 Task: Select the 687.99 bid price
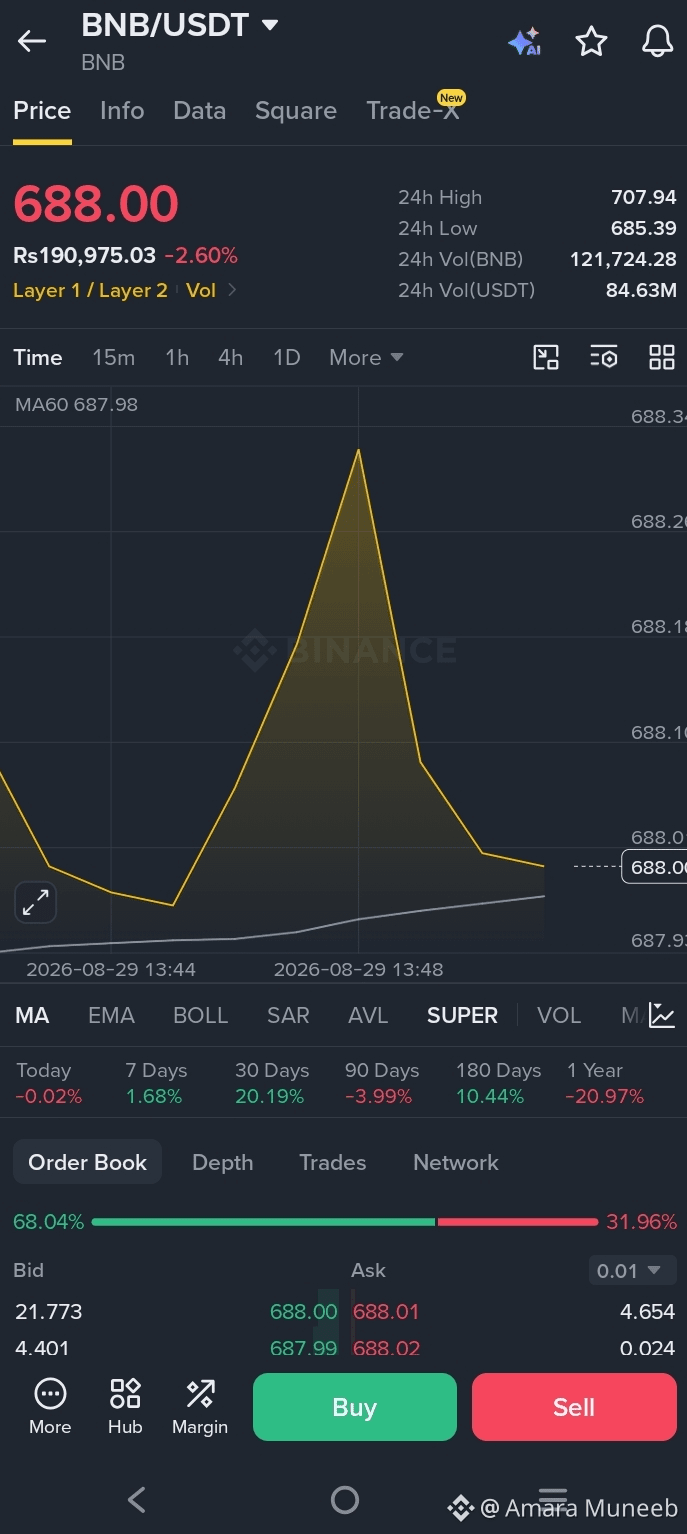(304, 1348)
